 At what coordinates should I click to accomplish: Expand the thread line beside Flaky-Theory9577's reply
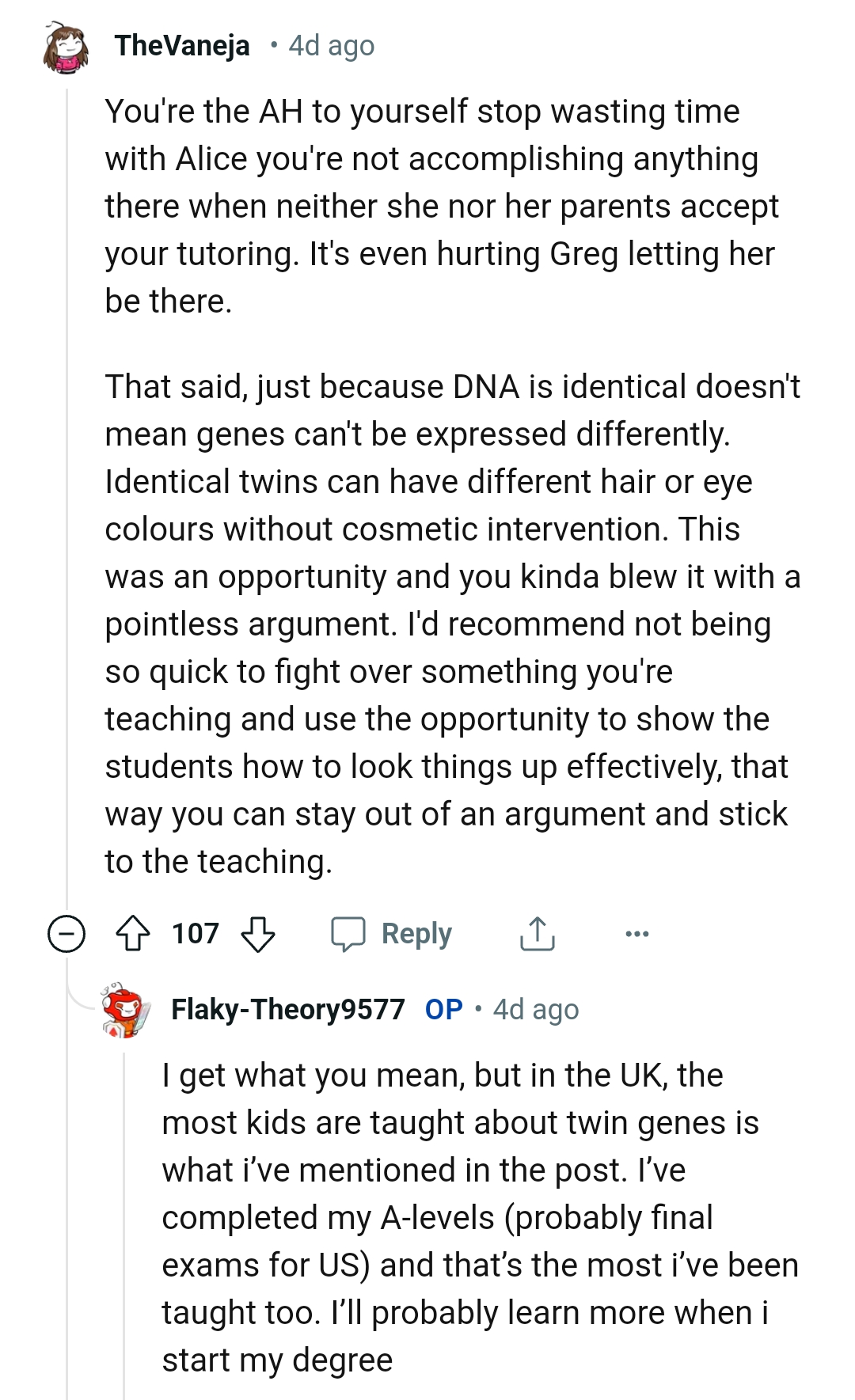[x=123, y=1227]
